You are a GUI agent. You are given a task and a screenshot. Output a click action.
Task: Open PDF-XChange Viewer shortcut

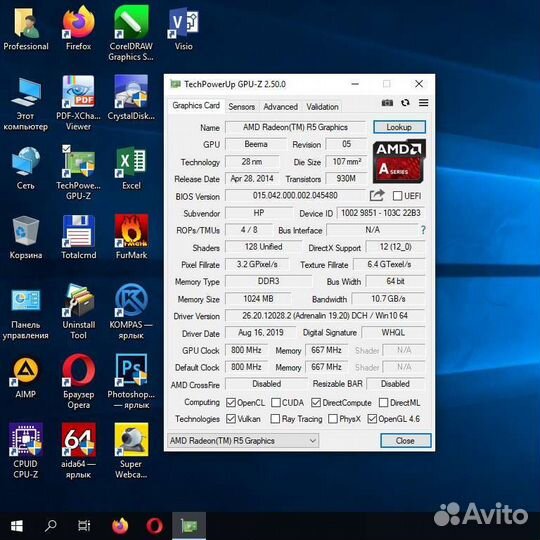tap(79, 103)
